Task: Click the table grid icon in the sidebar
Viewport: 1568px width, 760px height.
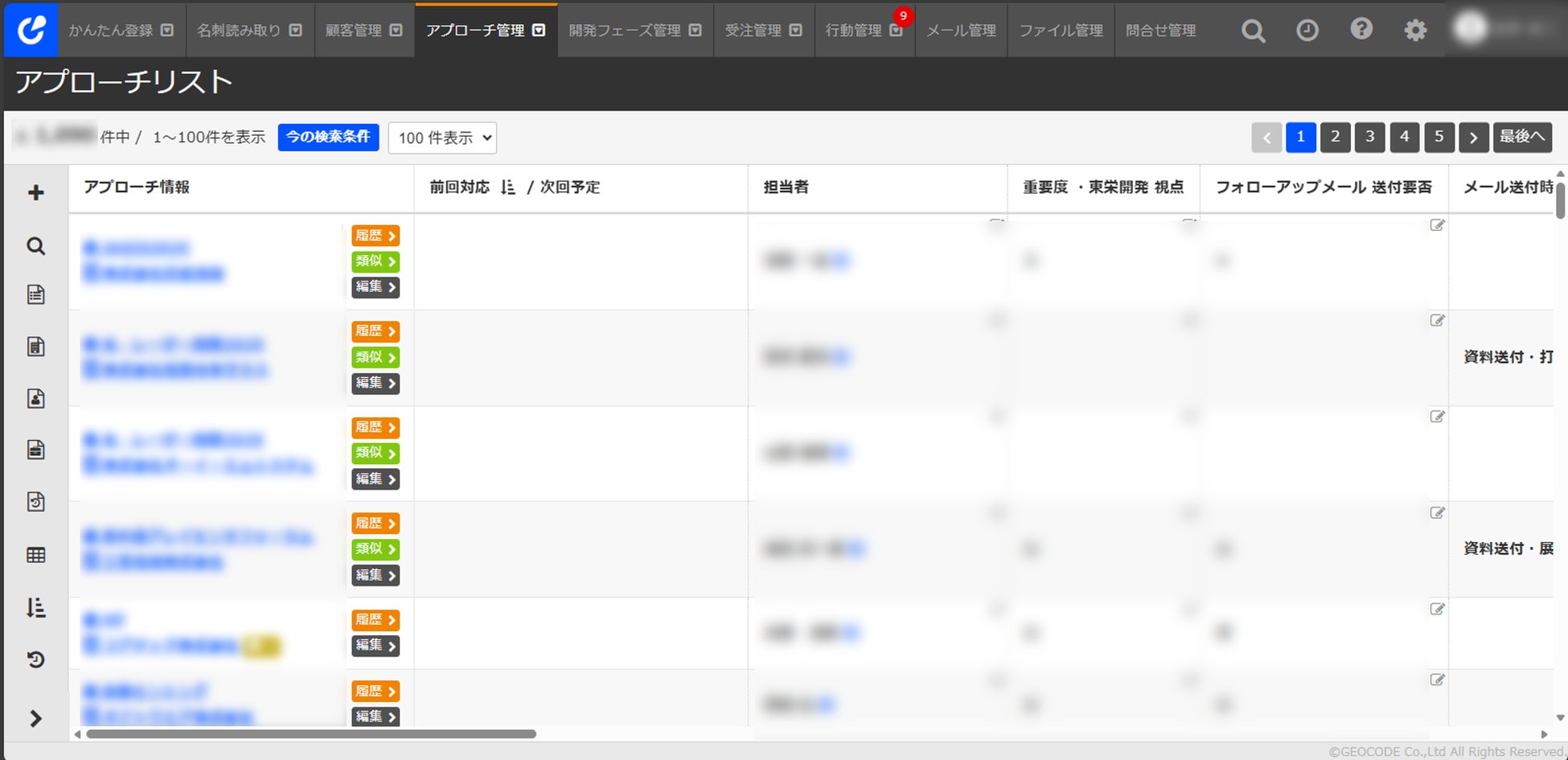Action: click(x=36, y=555)
